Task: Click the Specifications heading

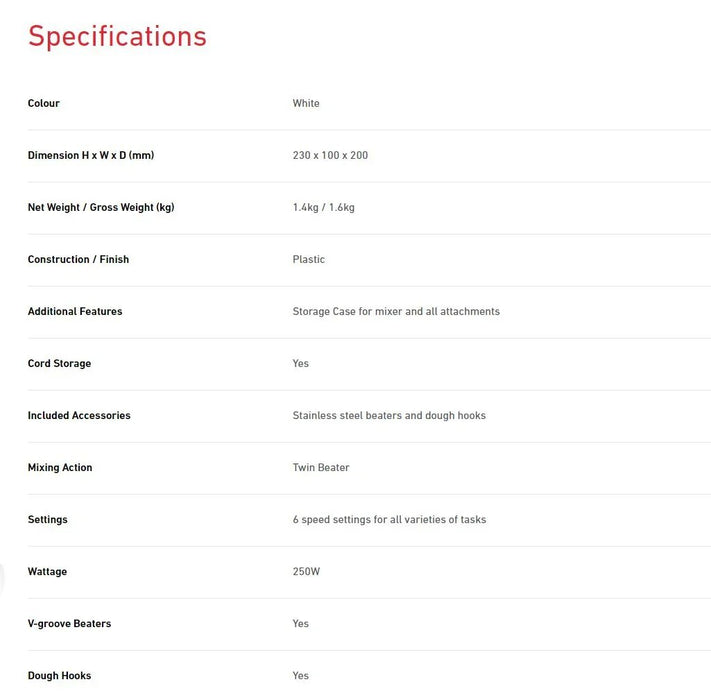Action: pos(117,36)
